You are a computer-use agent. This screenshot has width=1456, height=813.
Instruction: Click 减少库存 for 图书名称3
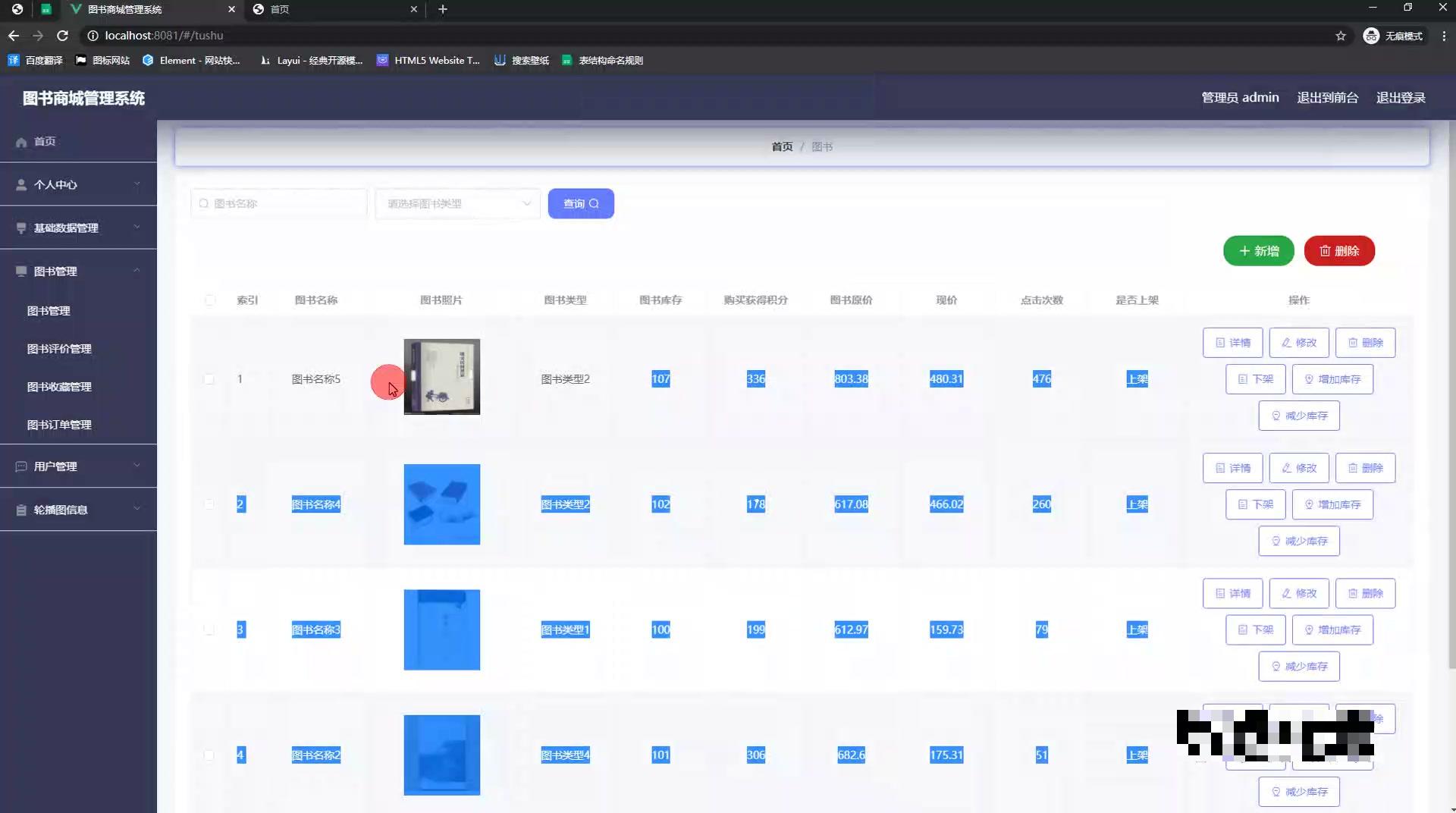[x=1299, y=667]
